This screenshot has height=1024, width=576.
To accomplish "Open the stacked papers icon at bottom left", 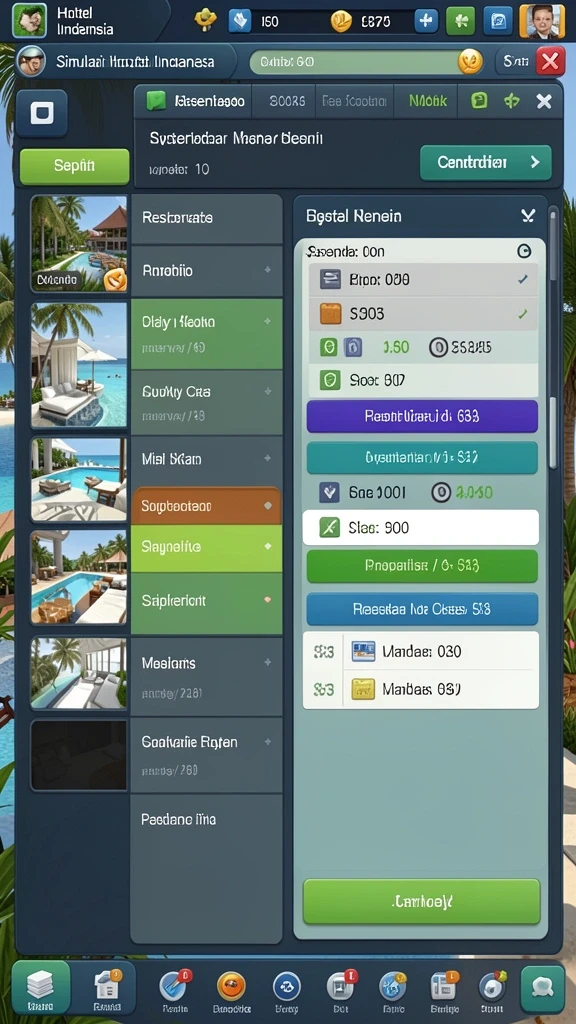I will click(x=40, y=987).
